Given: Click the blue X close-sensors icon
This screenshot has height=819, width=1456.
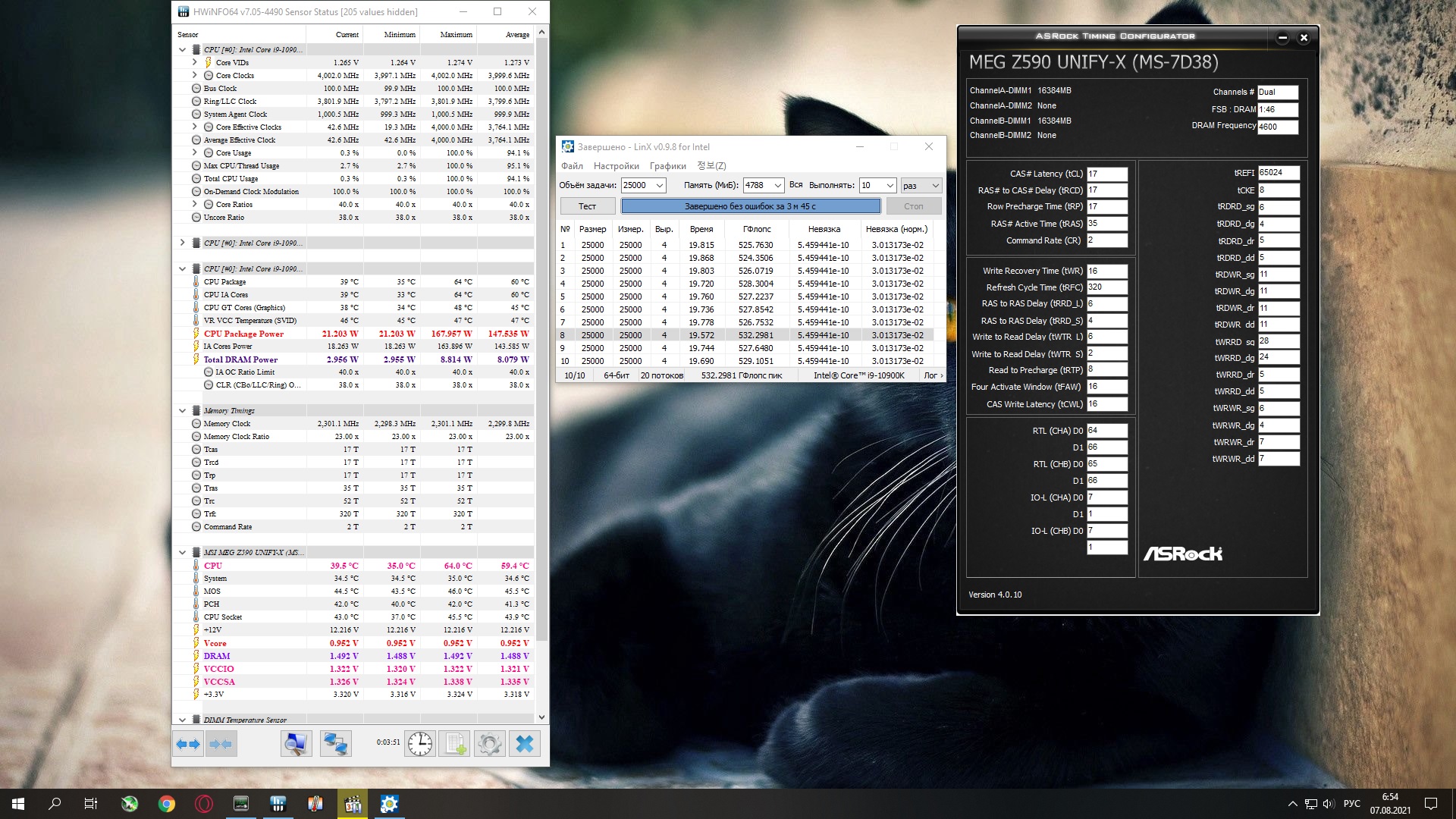Looking at the screenshot, I should [x=525, y=745].
